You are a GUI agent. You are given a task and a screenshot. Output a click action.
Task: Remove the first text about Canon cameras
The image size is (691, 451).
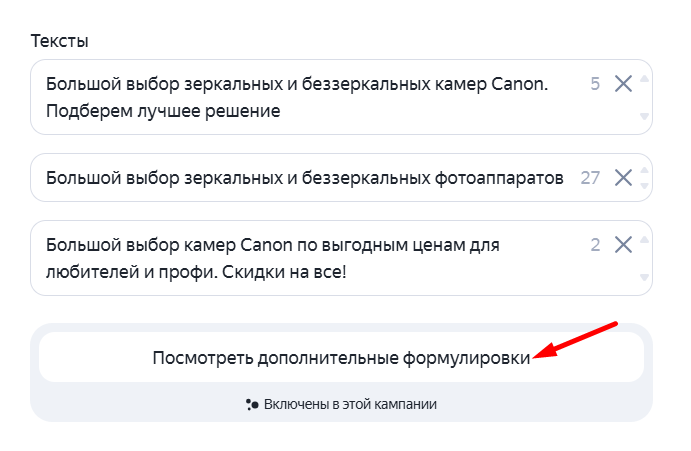(x=623, y=84)
